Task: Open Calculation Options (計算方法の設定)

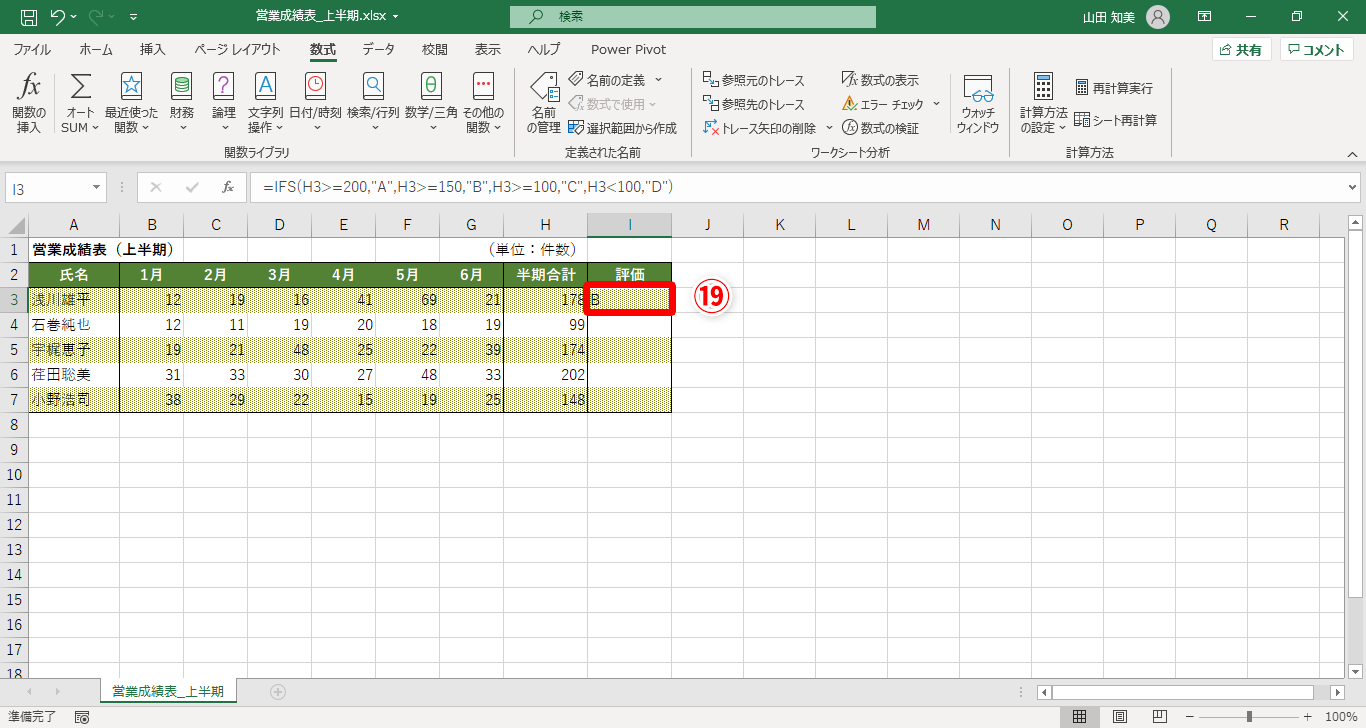Action: point(1043,104)
